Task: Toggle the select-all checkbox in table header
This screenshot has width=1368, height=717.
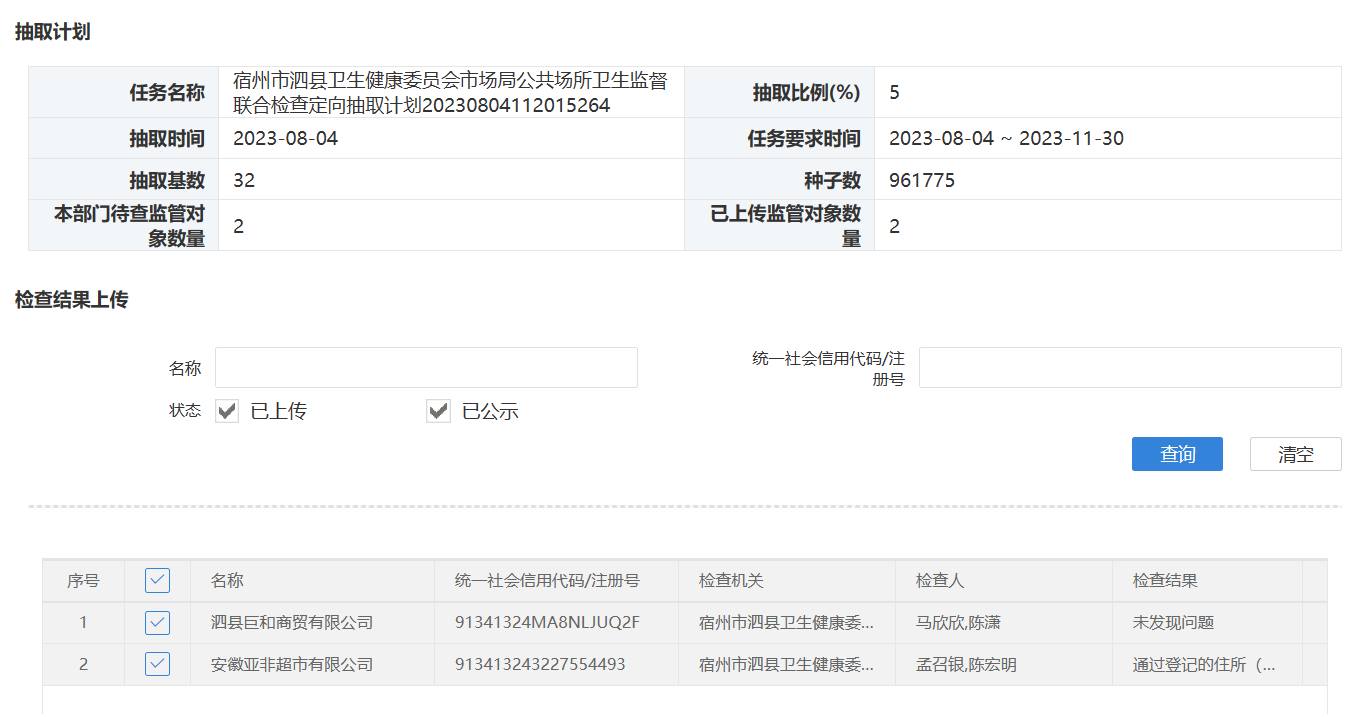Action: 157,580
